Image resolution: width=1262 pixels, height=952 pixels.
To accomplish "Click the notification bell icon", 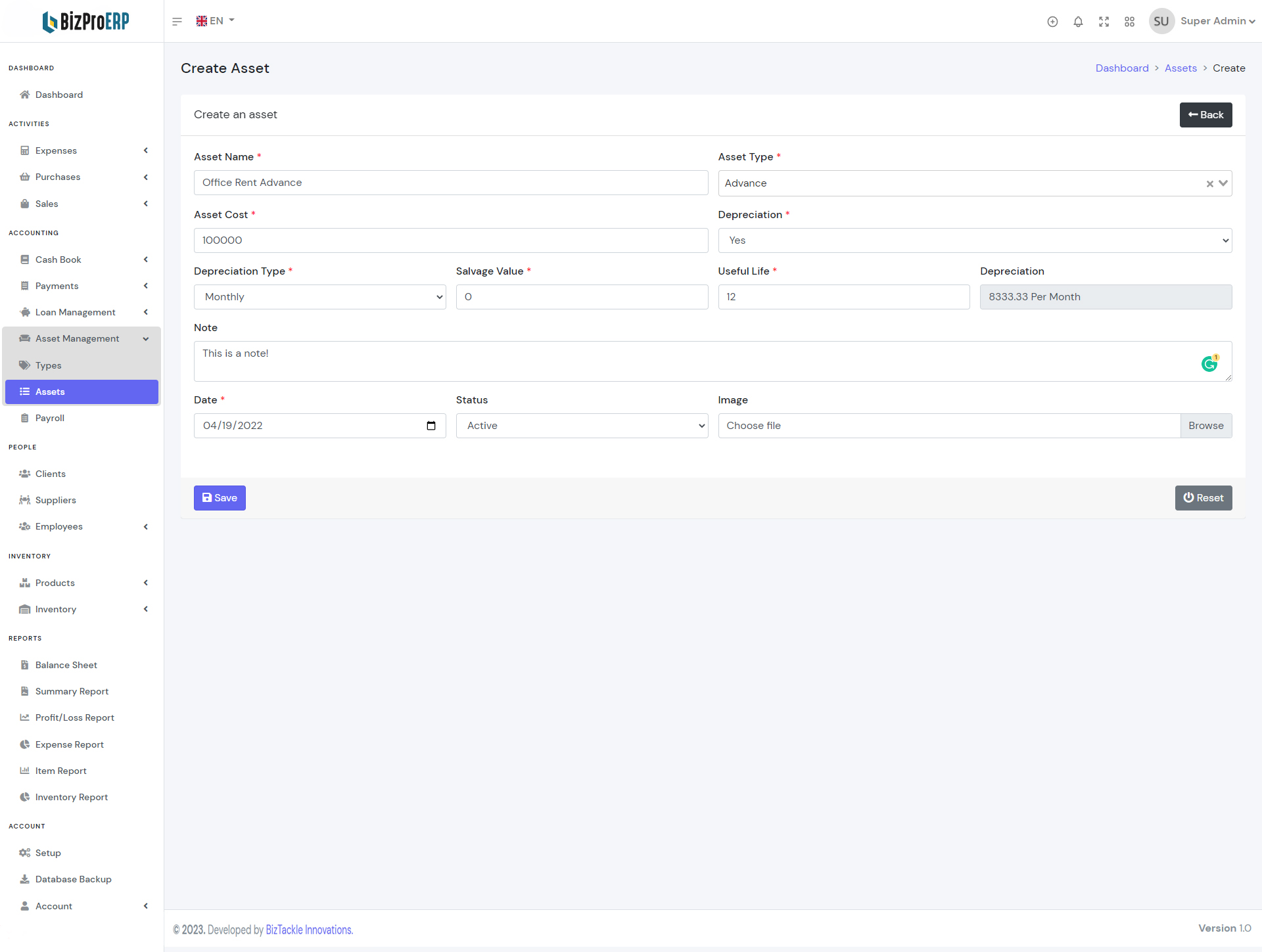I will click(1078, 22).
